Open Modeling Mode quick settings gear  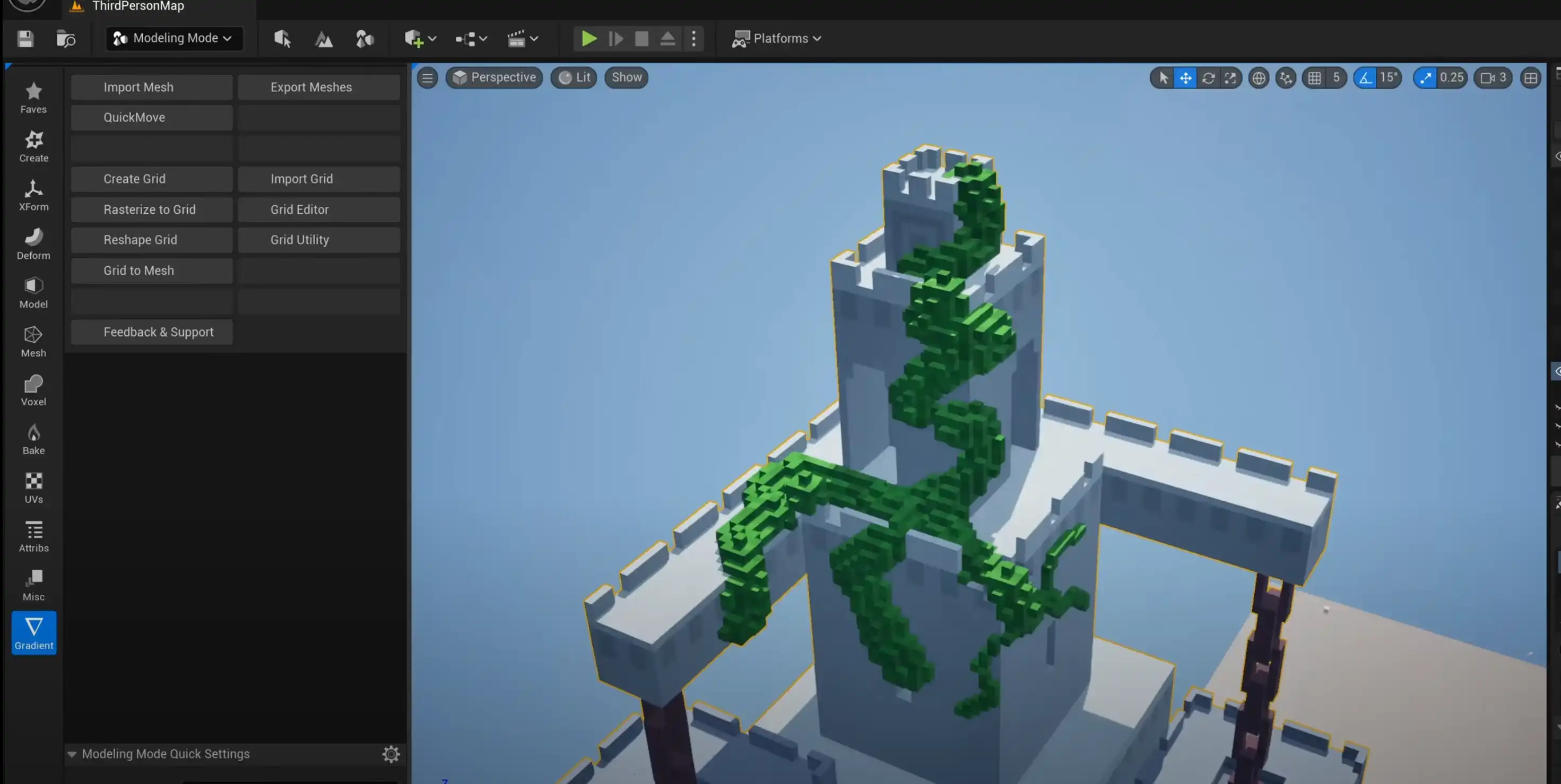(x=391, y=754)
